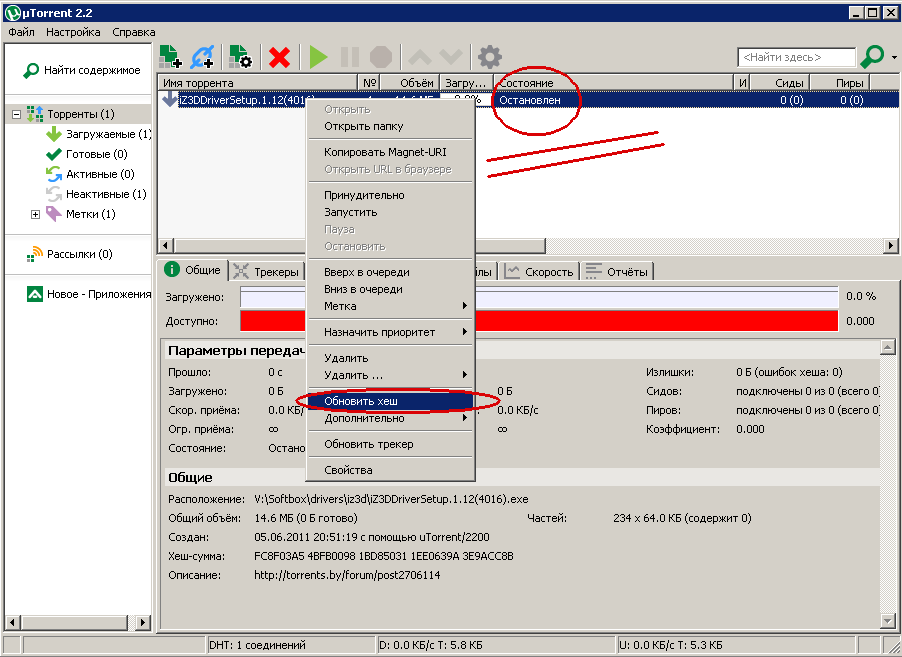Open the Настройка menu in menu bar

coord(73,32)
